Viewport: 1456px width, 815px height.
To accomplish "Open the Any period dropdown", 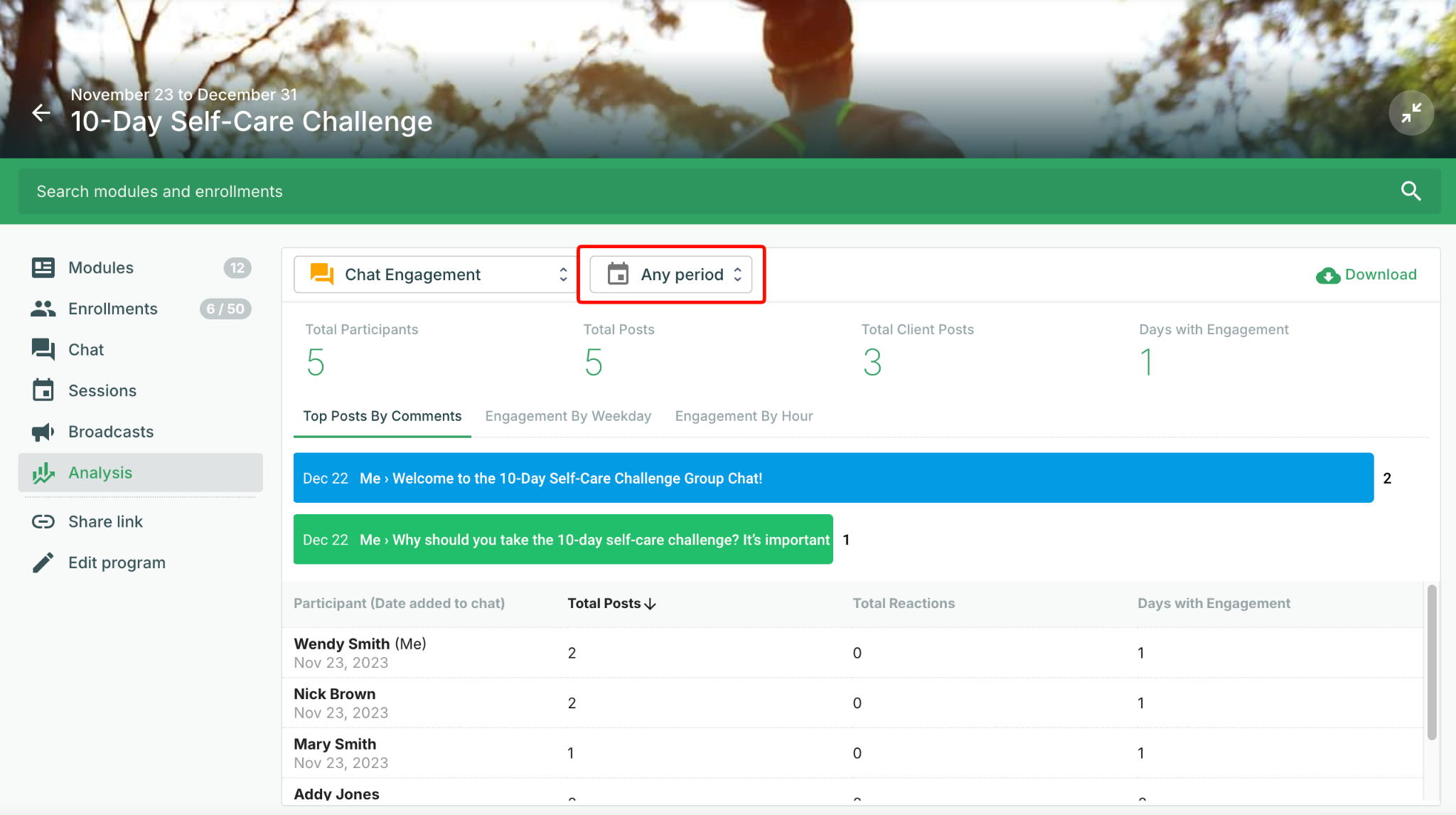I will [671, 275].
